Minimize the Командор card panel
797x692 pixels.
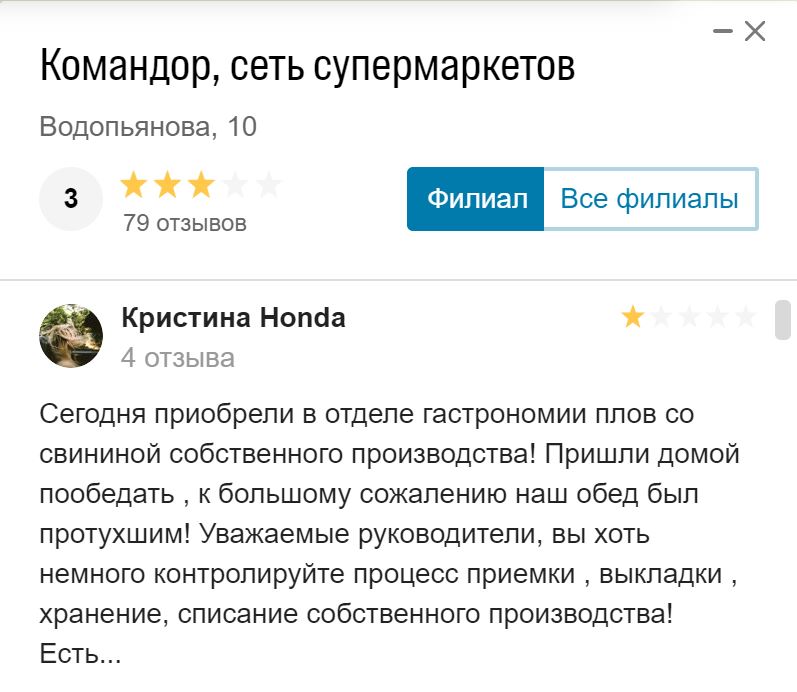[722, 31]
